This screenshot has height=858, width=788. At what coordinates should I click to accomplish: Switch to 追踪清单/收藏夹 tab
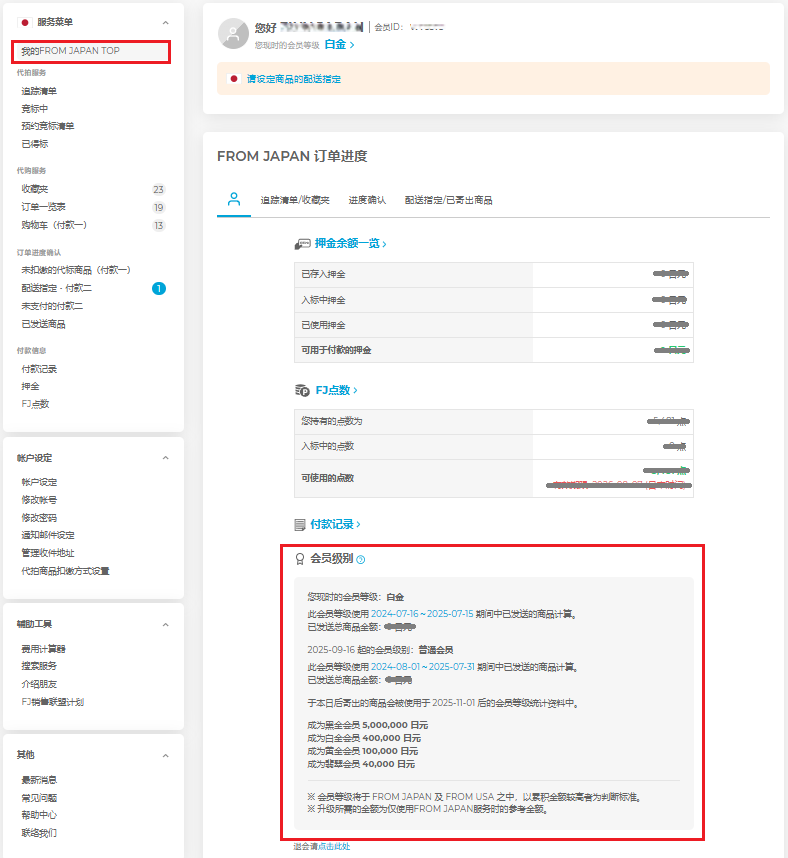pos(295,200)
